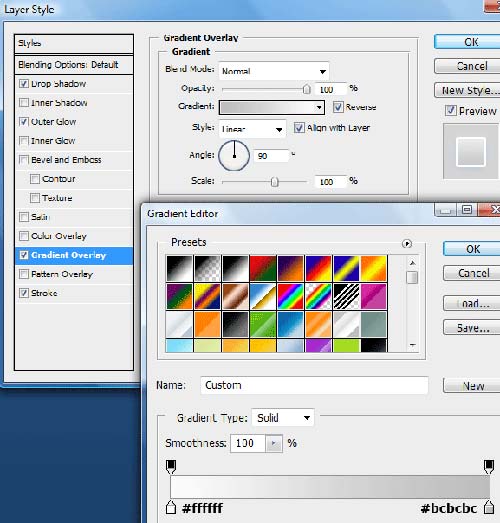Select the rainbow spectrum gradient preset
Image resolution: width=500 pixels, height=523 pixels.
(x=290, y=296)
